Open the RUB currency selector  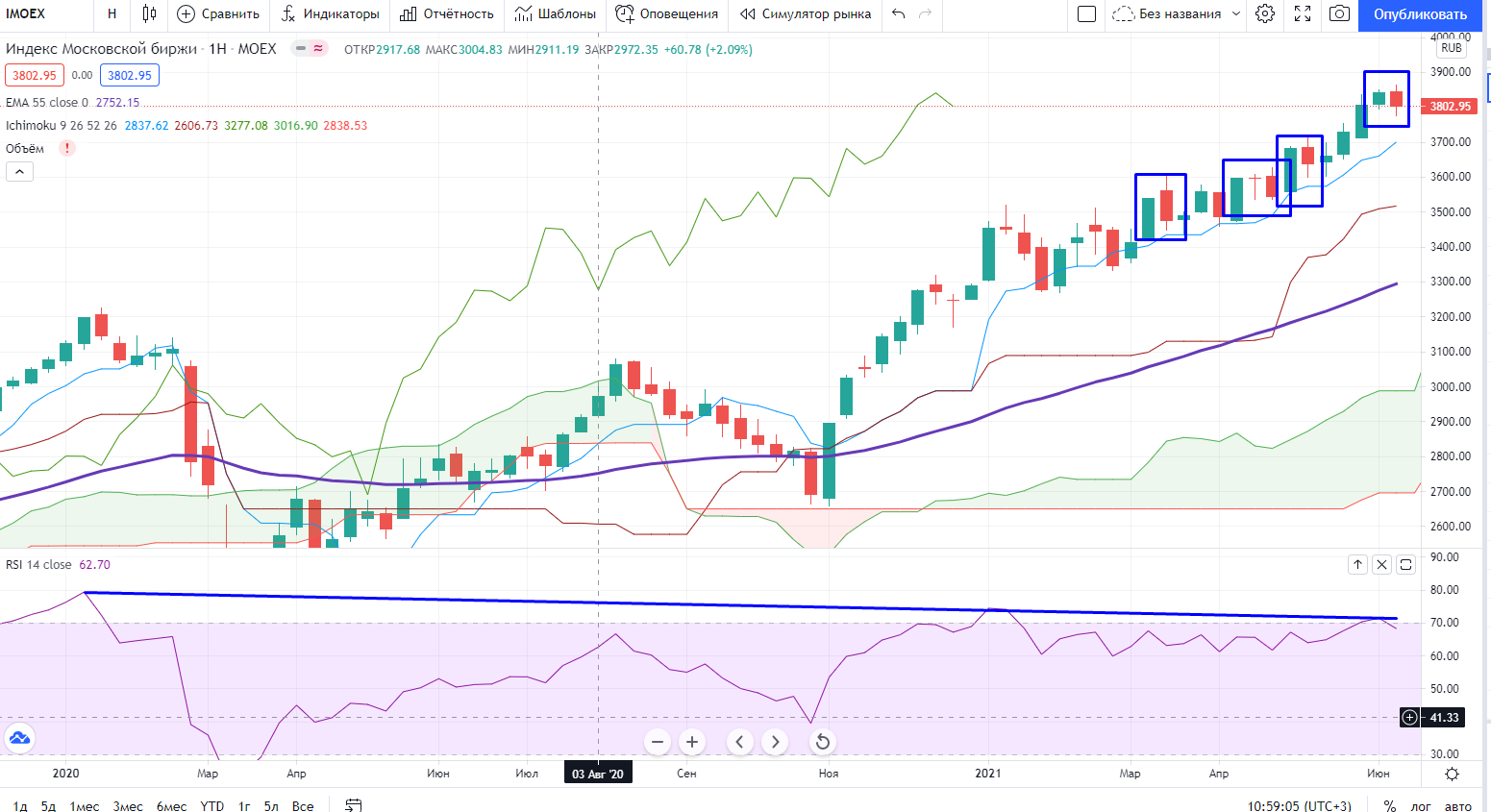click(1451, 48)
